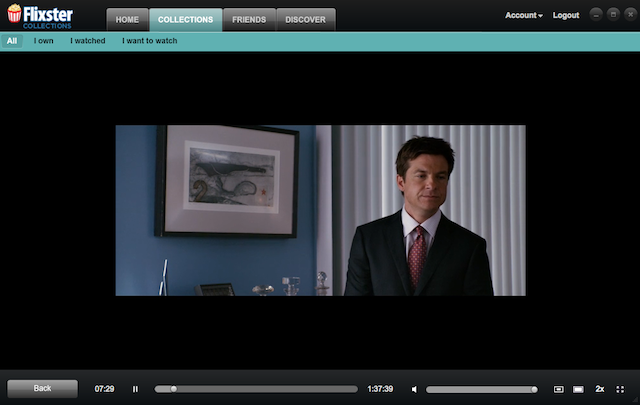This screenshot has height=405, width=640.
Task: Show the 'I want to watch' filter
Action: click(150, 41)
